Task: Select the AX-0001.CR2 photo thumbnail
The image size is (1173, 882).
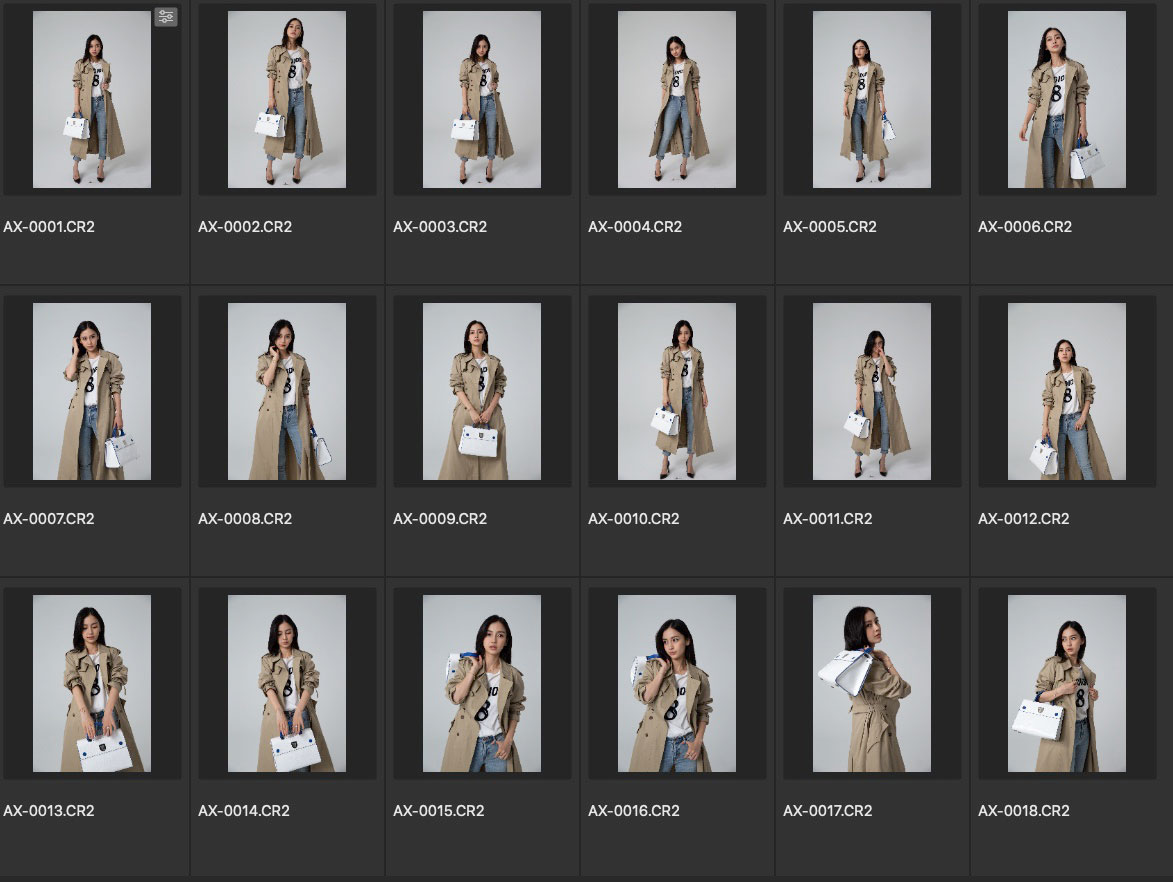Action: coord(92,100)
